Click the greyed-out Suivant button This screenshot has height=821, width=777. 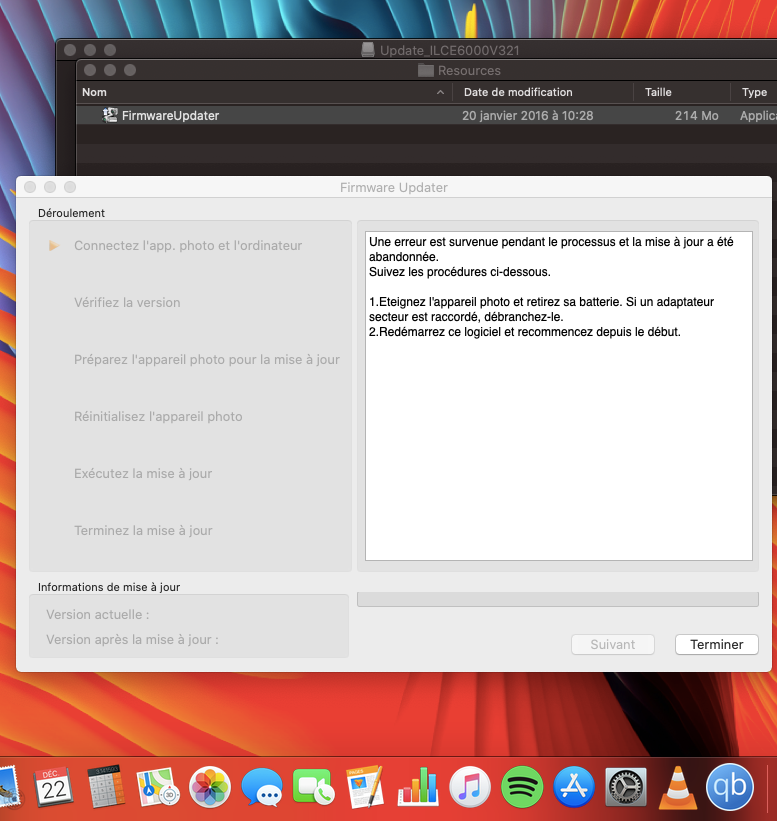pos(612,645)
